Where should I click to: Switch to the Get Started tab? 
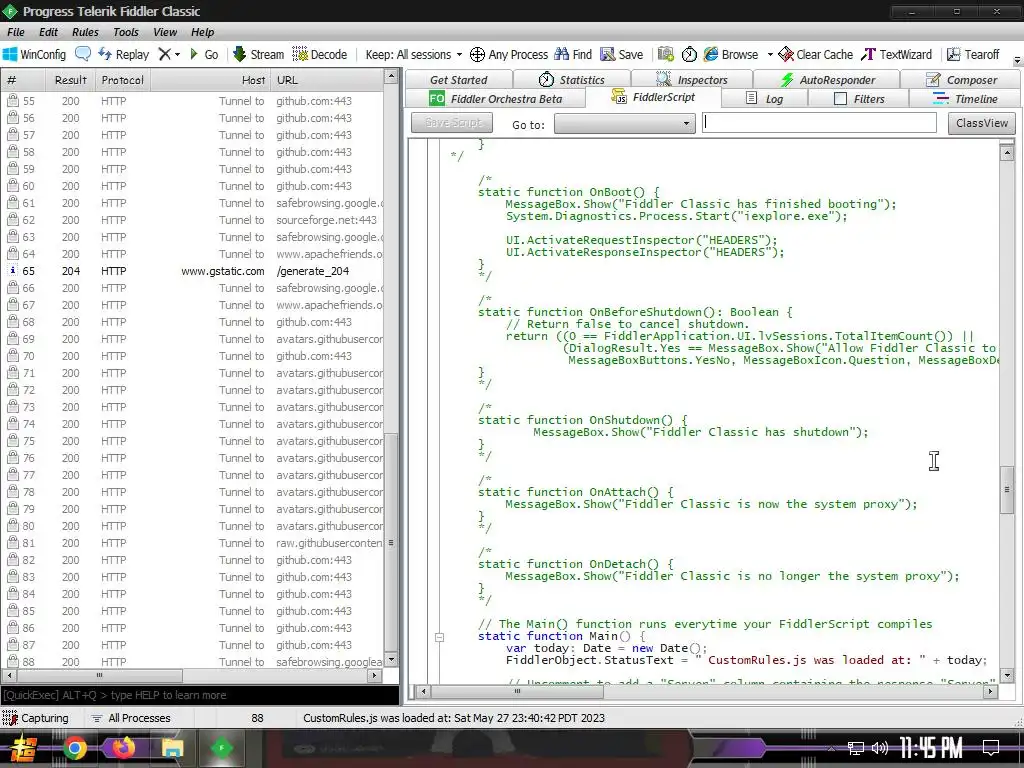[x=458, y=80]
